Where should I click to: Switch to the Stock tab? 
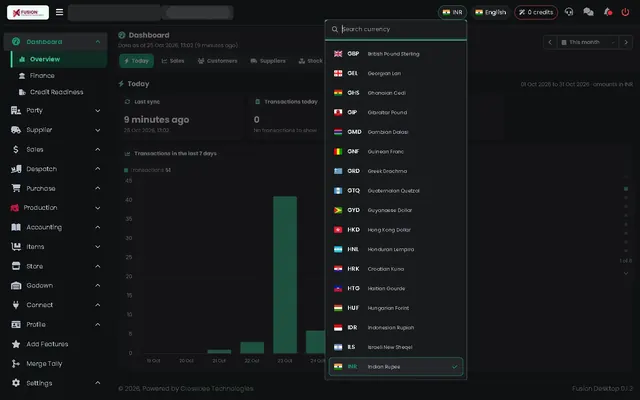pyautogui.click(x=310, y=61)
